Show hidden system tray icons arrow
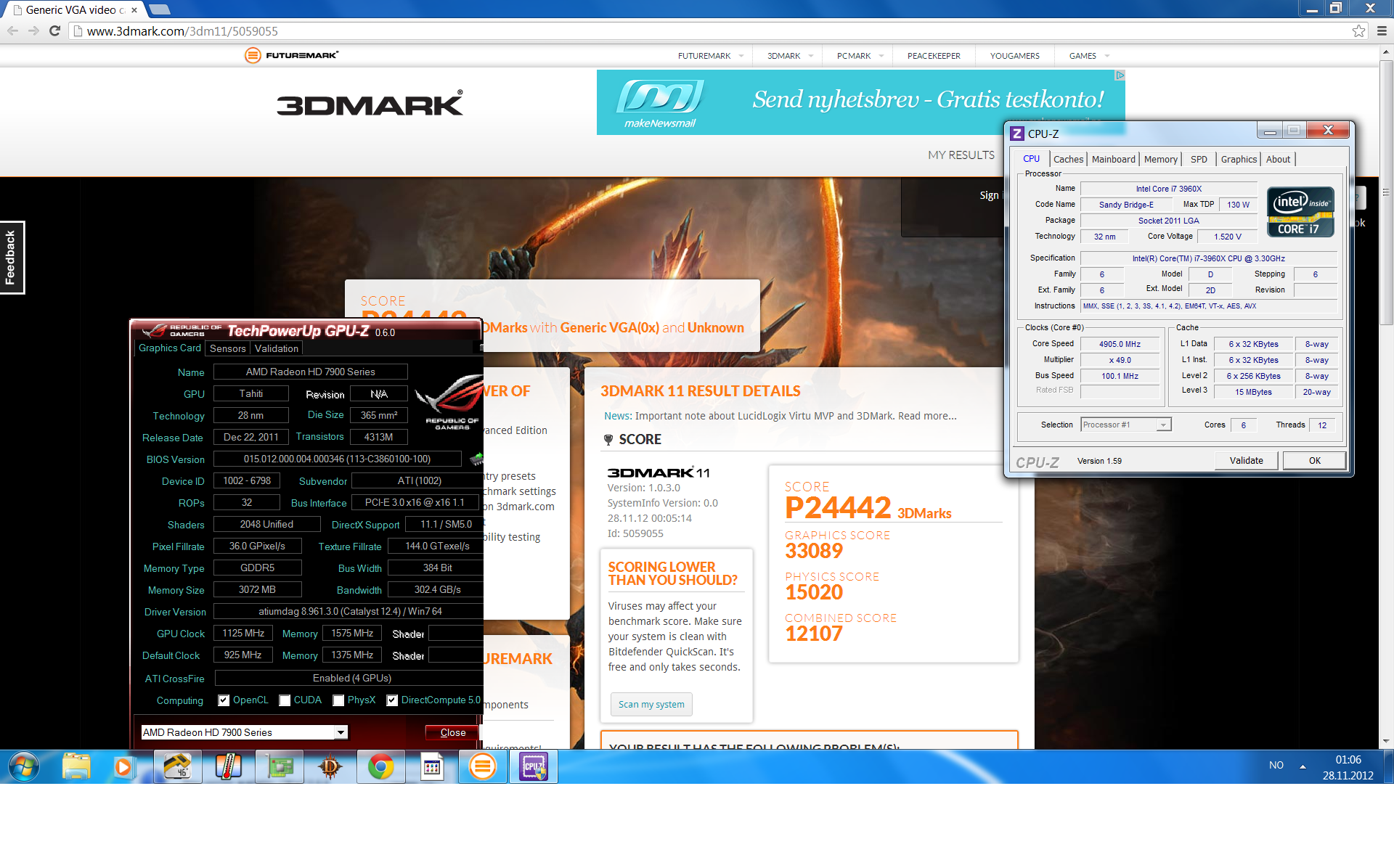Screen dimensions: 1394x868 pos(1303,766)
